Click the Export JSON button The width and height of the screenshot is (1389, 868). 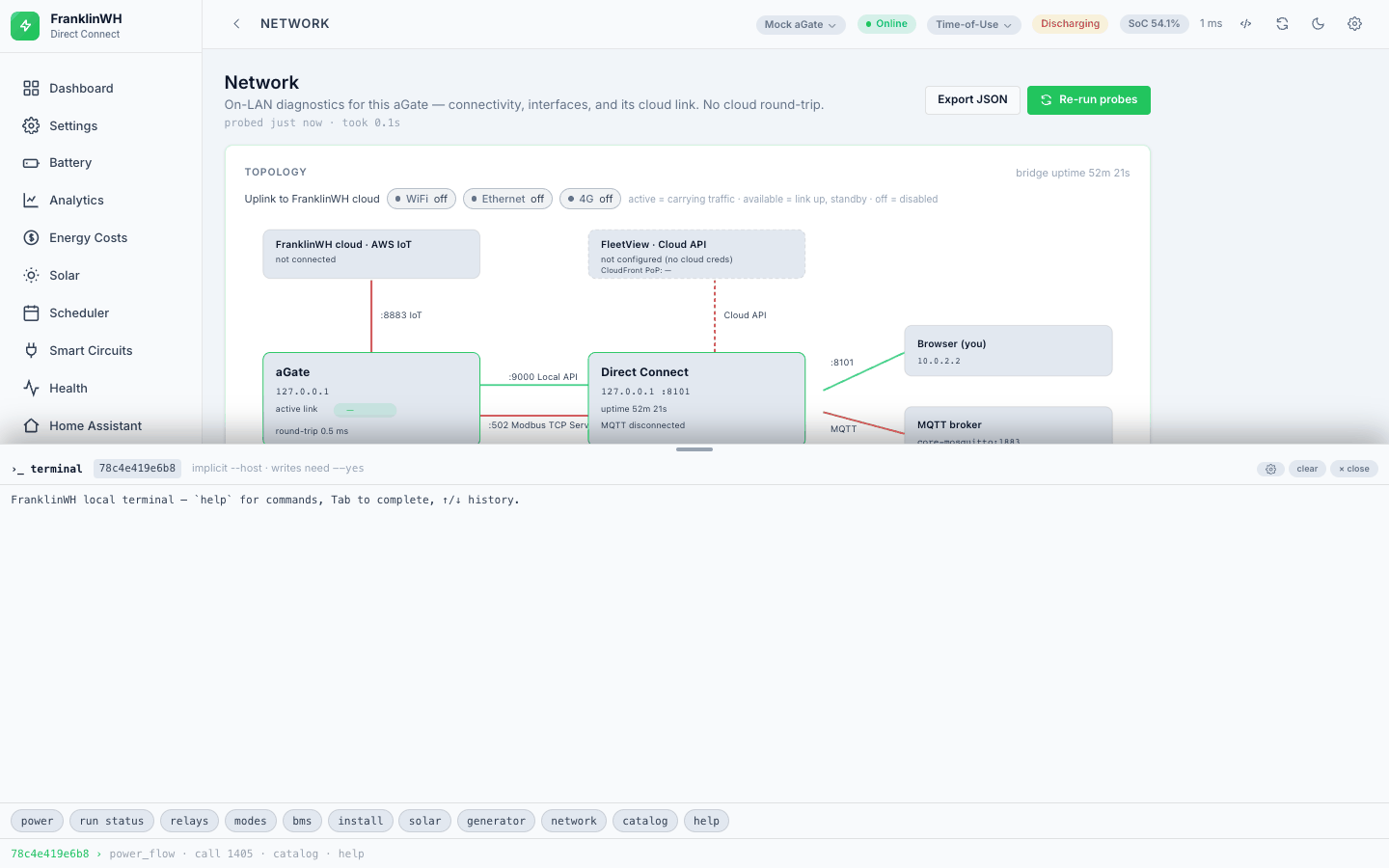(x=972, y=100)
